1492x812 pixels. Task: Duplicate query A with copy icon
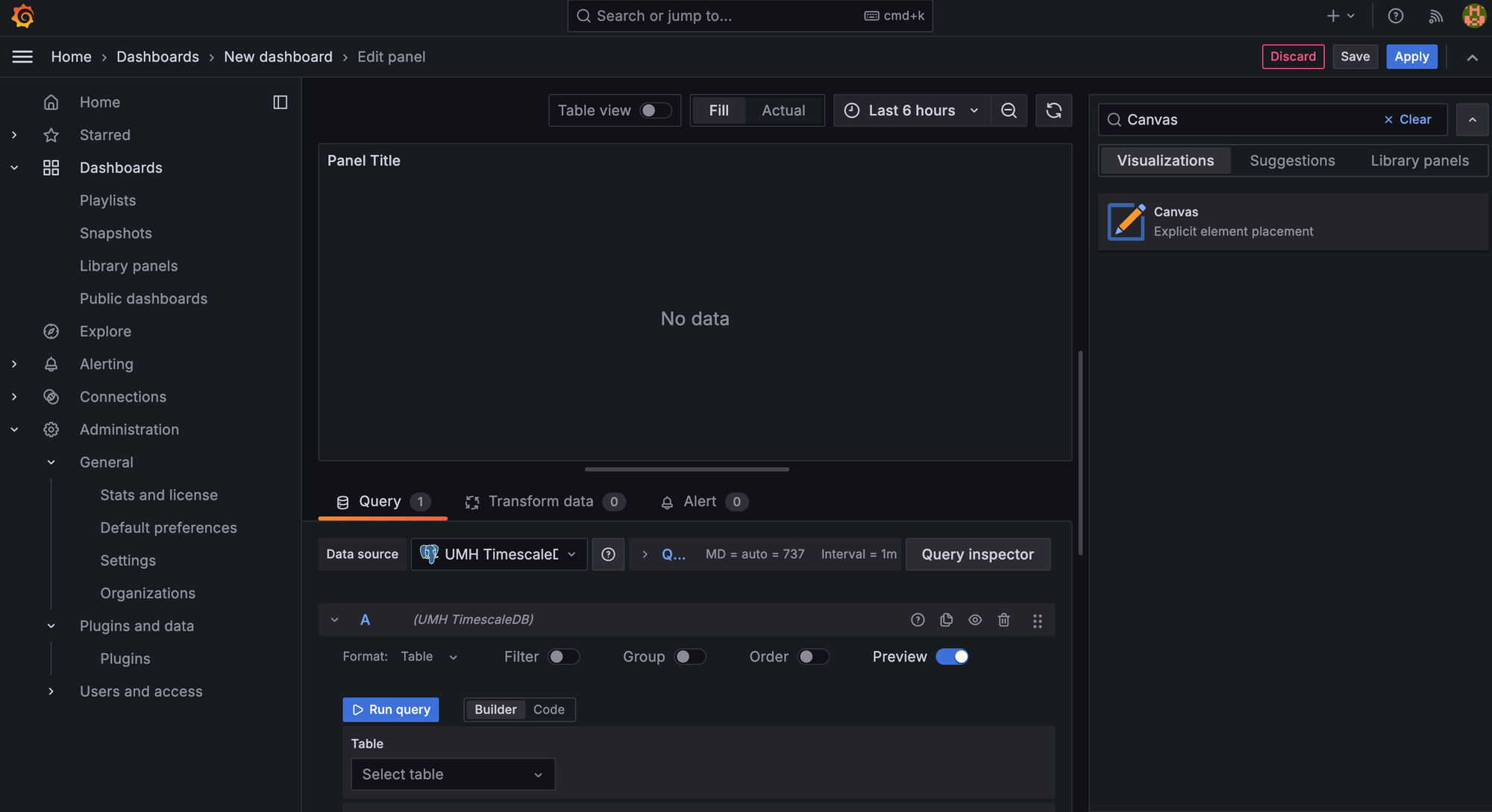click(x=946, y=620)
